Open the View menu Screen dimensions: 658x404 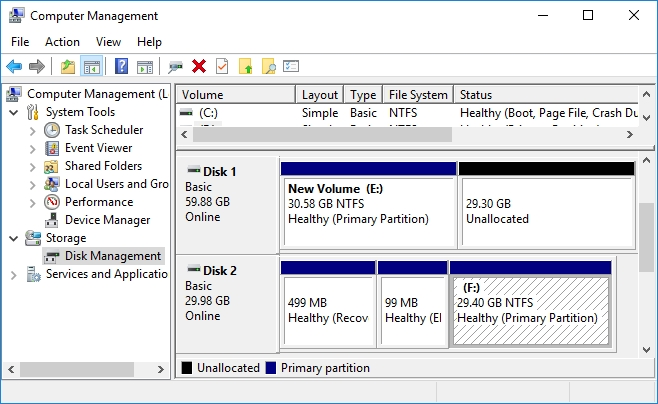tap(108, 42)
